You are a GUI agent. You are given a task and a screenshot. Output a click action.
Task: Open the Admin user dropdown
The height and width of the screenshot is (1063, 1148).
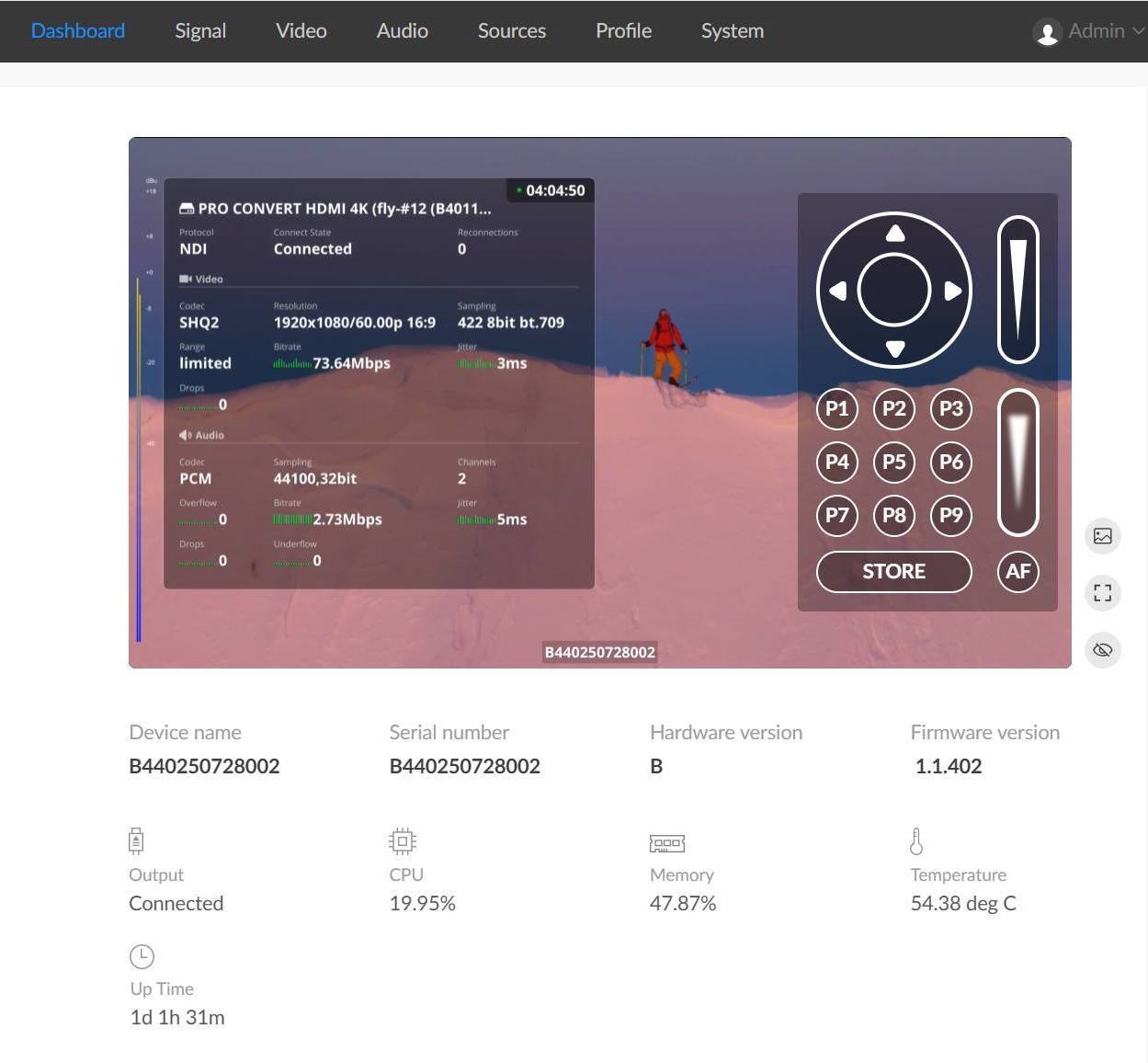coord(1096,31)
